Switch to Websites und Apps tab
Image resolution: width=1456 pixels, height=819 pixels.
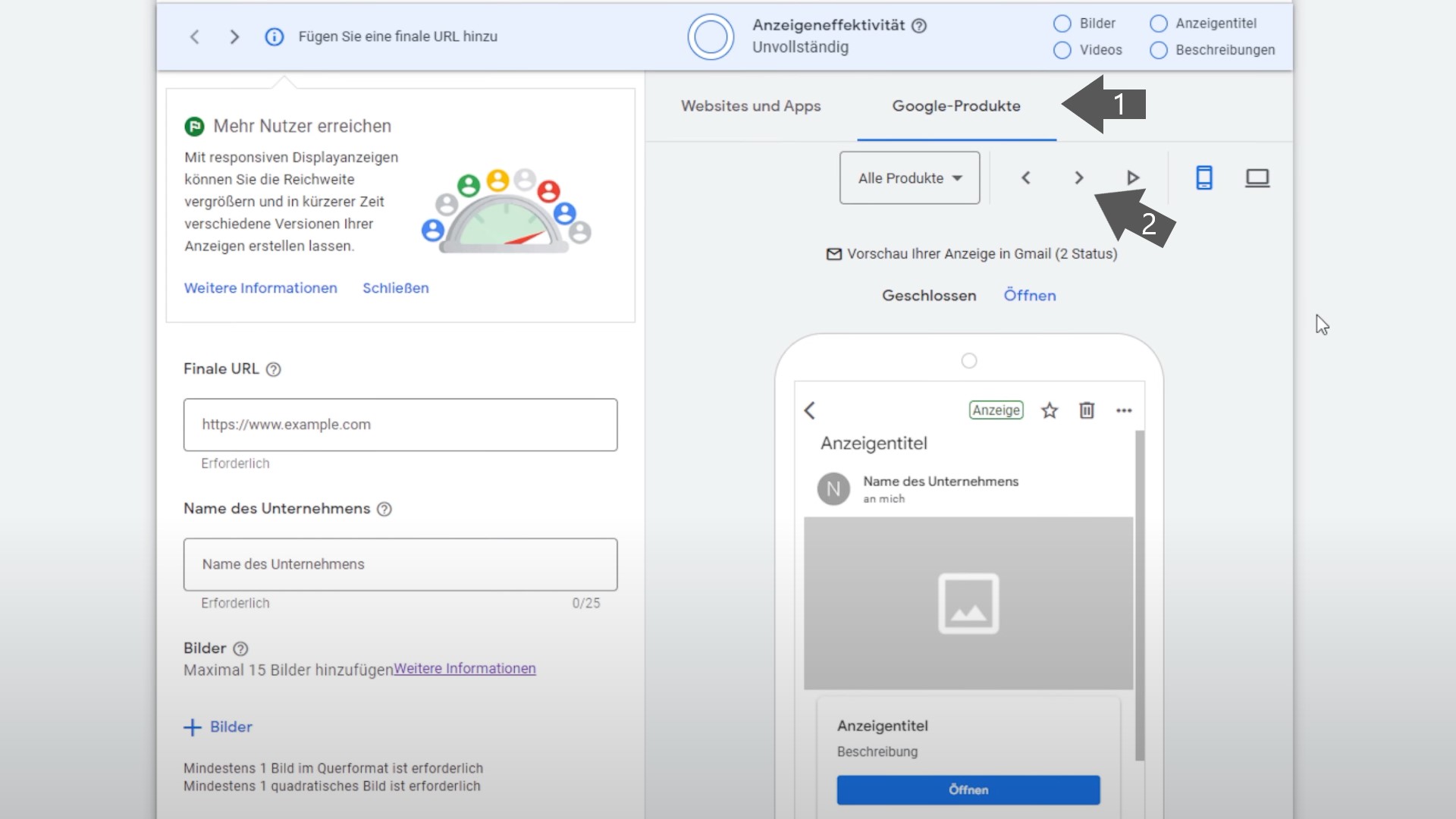point(751,106)
